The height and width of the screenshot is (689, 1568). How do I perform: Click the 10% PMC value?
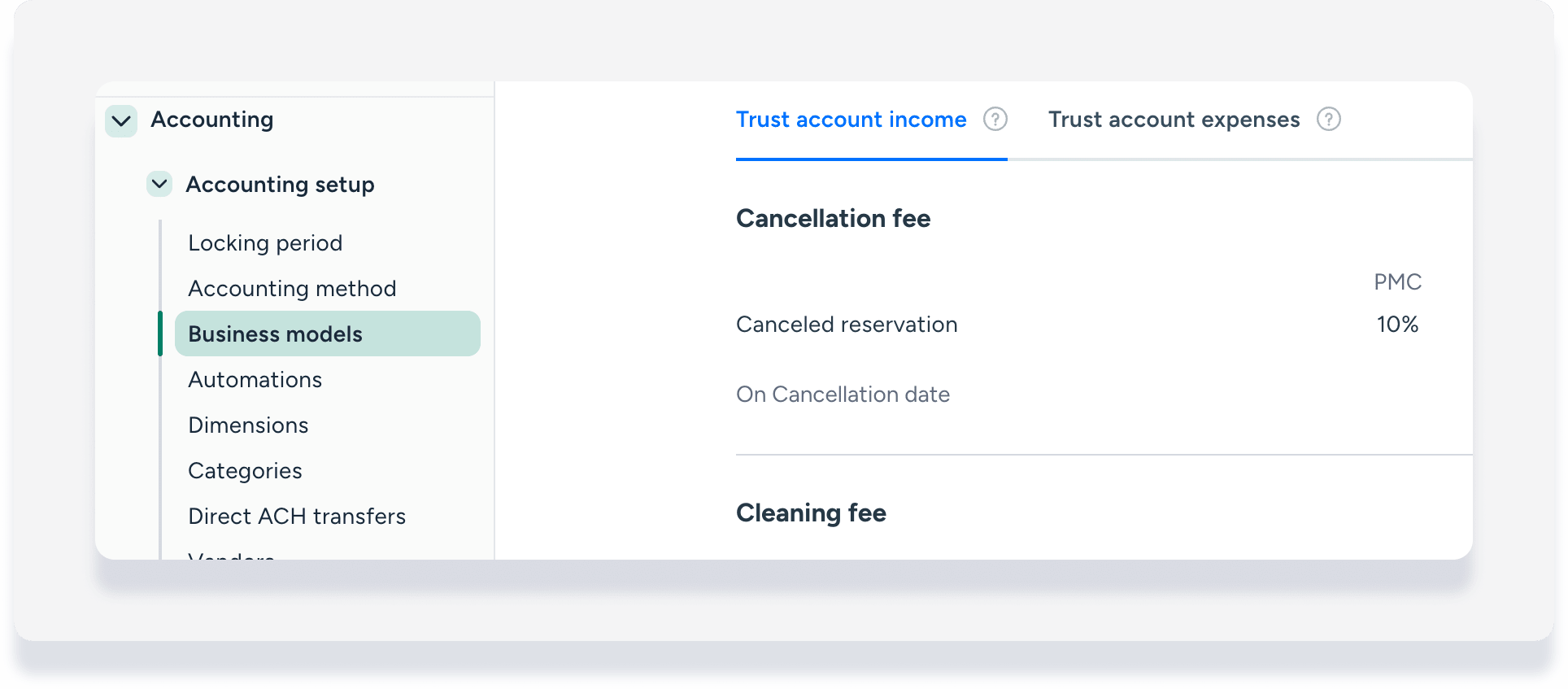coord(1396,325)
